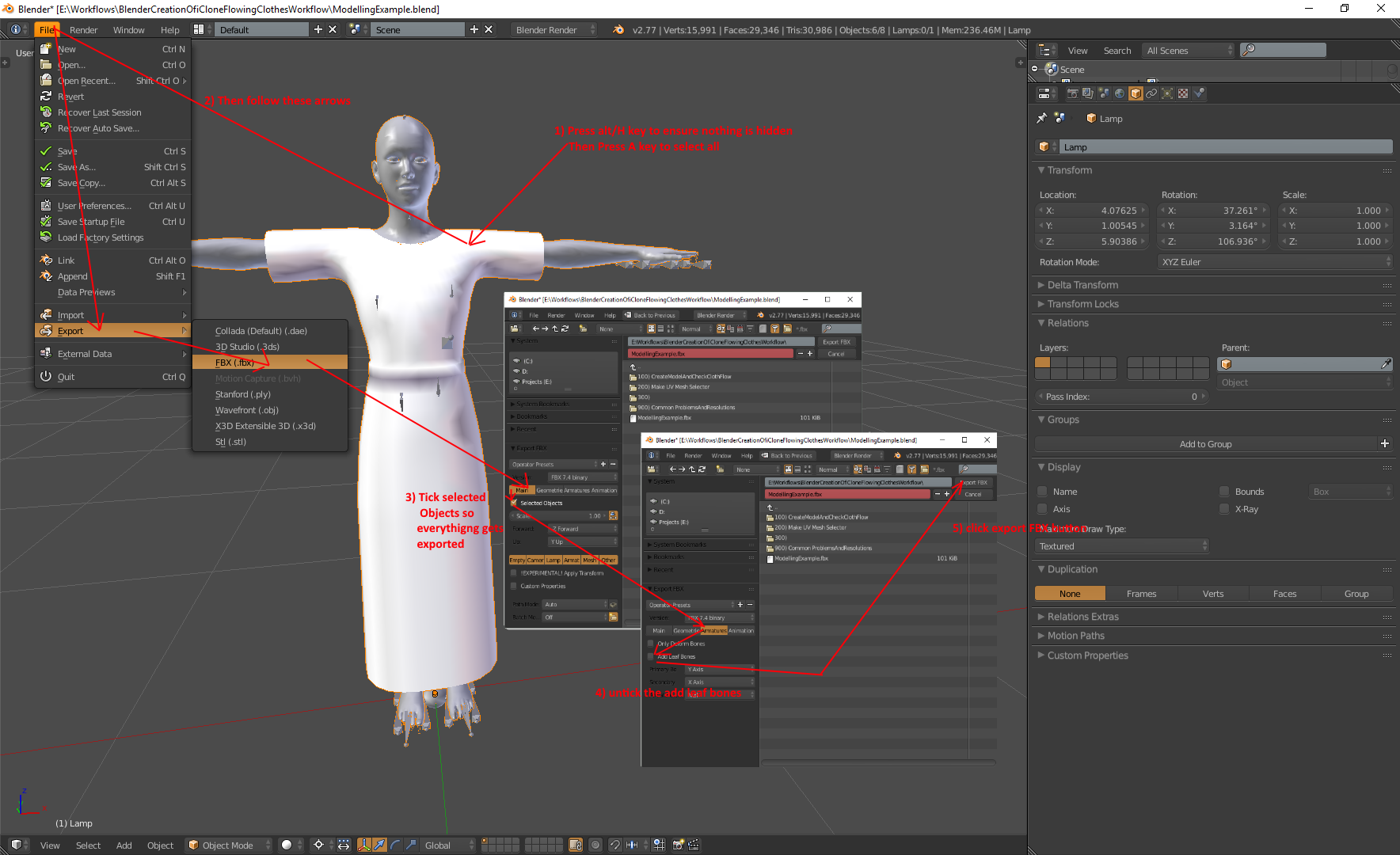Click User Preferences... menu entry
Viewport: 1400px width, 855px height.
pos(113,206)
